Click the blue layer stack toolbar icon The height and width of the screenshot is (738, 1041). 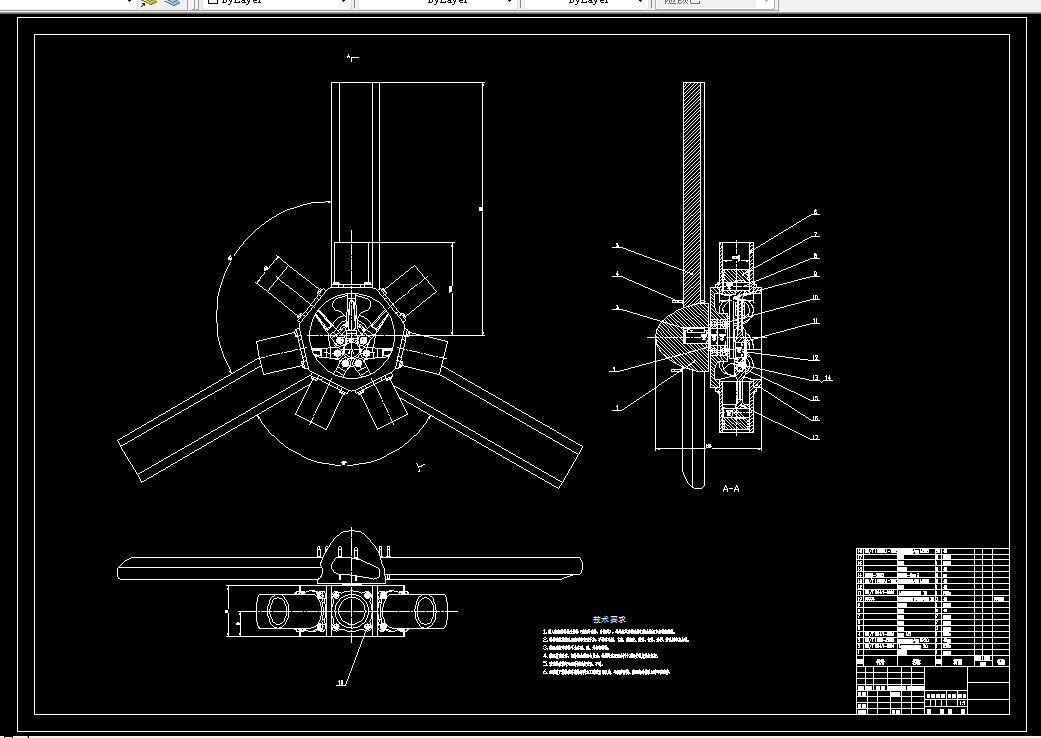pos(172,3)
